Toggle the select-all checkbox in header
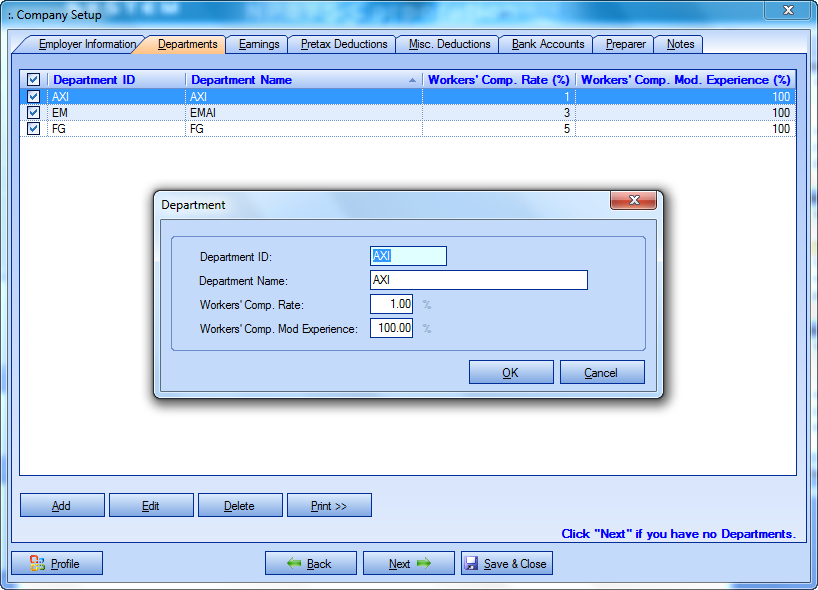The image size is (818, 590). [x=33, y=80]
